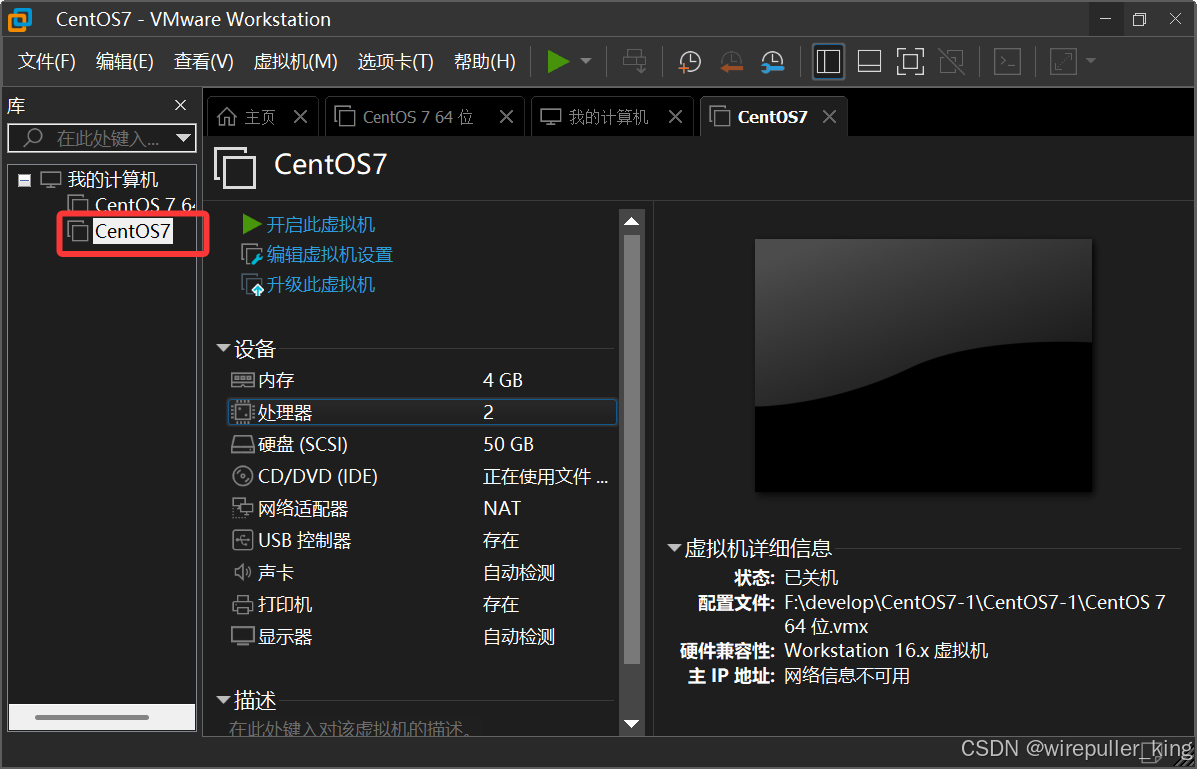Close the 我的计算机 tab
The height and width of the screenshot is (769, 1197).
coord(675,117)
